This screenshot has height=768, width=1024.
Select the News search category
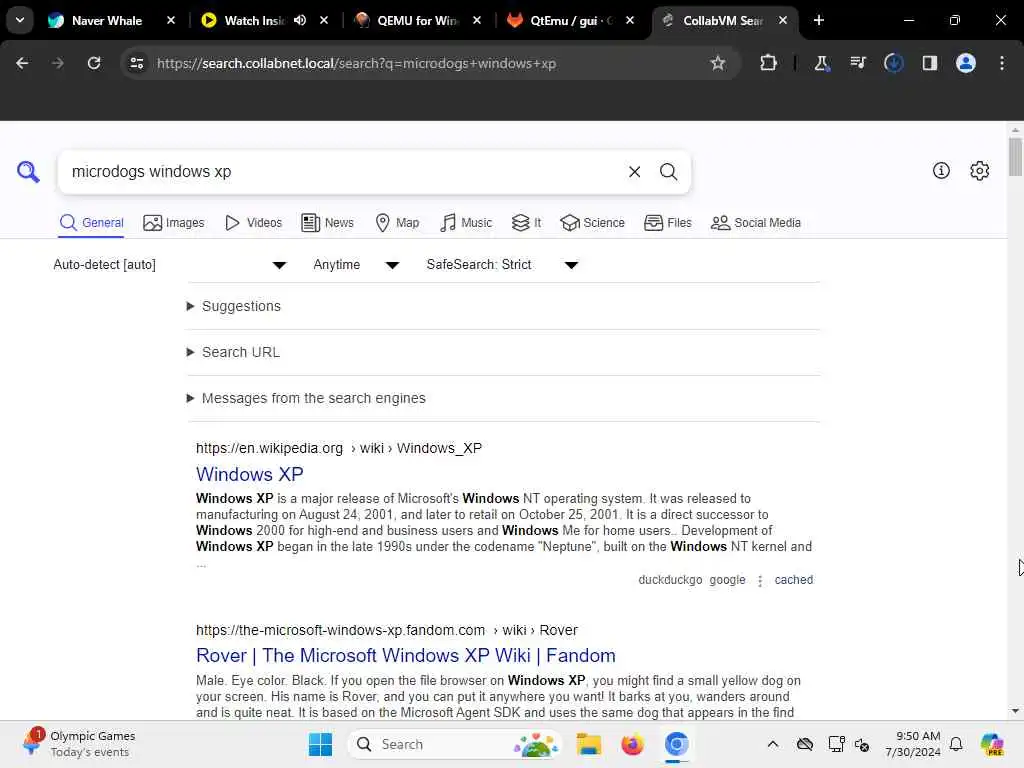click(x=327, y=223)
